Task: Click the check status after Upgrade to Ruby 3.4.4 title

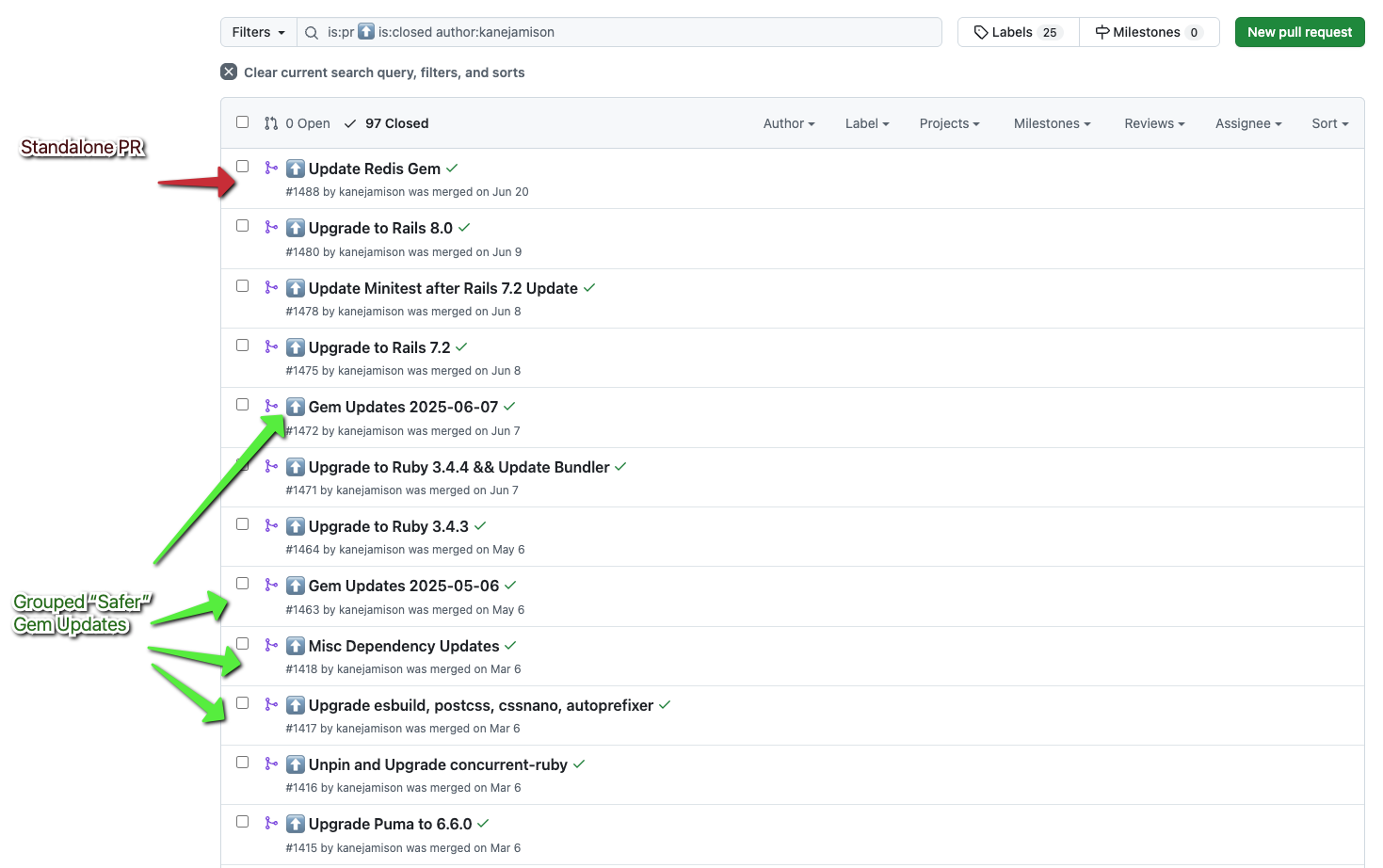Action: click(x=620, y=467)
